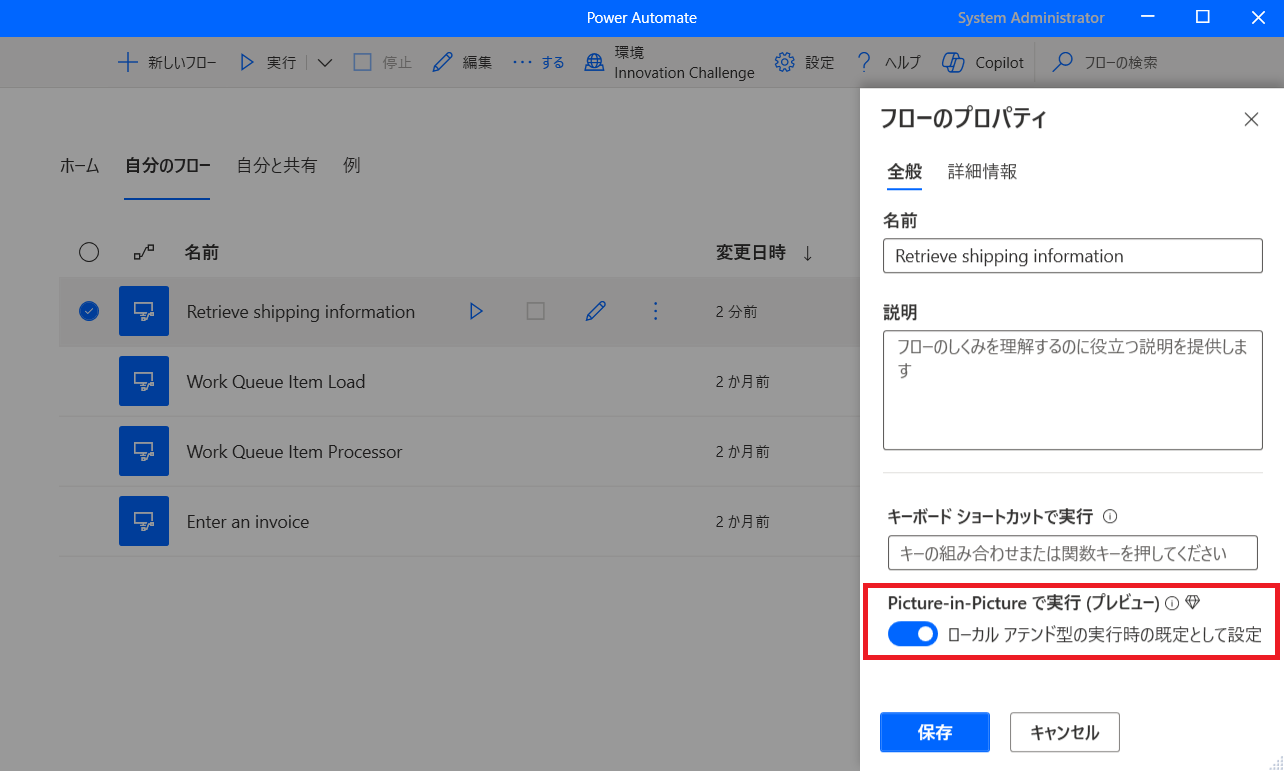Click the Work Queue Item Load flow icon
The height and width of the screenshot is (771, 1284).
click(144, 381)
